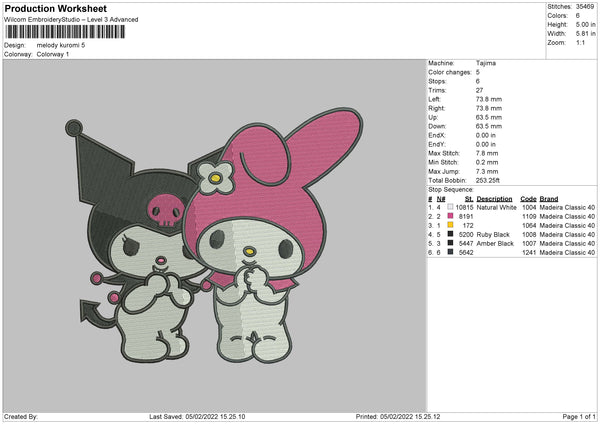600x424 pixels.
Task: Click the 'Production Worksheet' title
Action: tap(55, 8)
